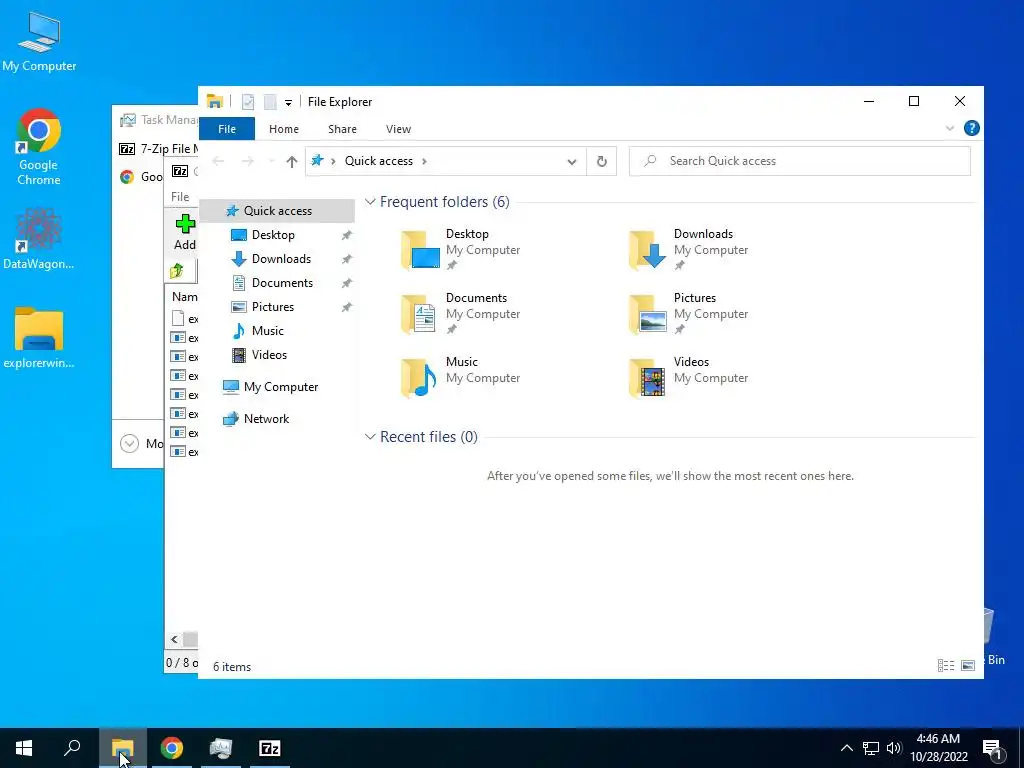This screenshot has height=768, width=1024.
Task: Select Documents in navigation pane
Action: click(x=282, y=283)
